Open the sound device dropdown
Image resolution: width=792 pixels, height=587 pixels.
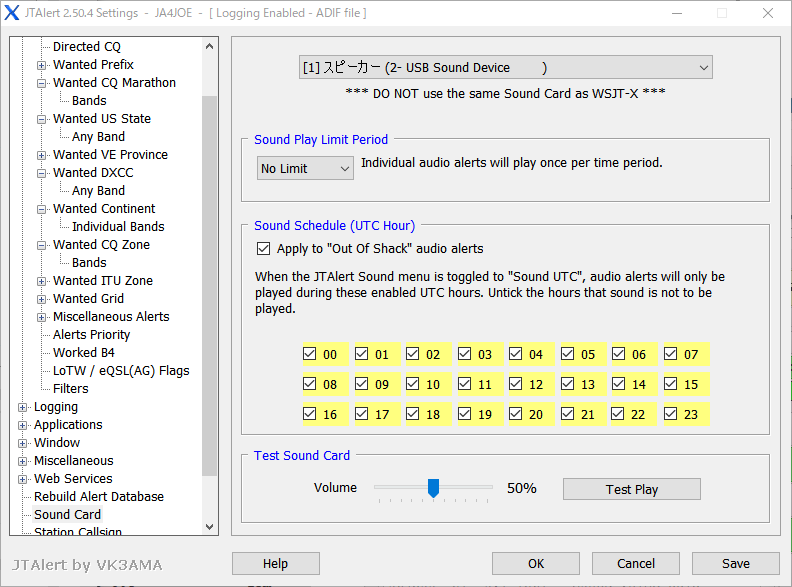pyautogui.click(x=506, y=67)
